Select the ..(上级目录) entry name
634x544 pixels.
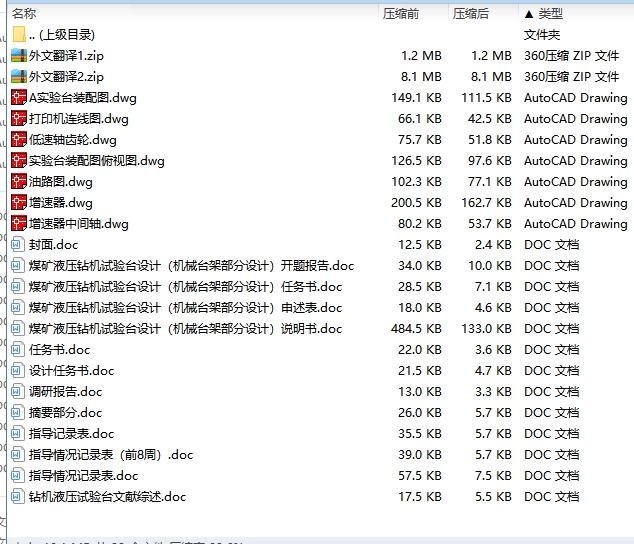point(62,35)
